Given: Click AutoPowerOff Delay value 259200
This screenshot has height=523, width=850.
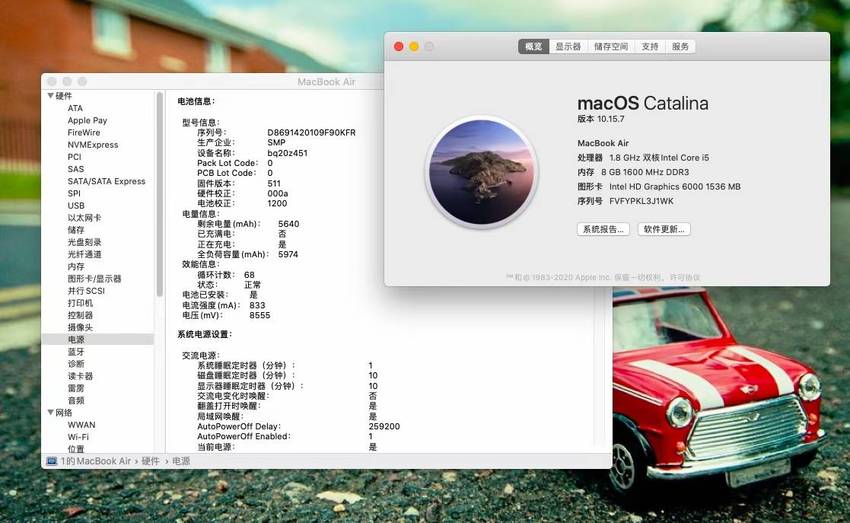Looking at the screenshot, I should click(x=384, y=427).
